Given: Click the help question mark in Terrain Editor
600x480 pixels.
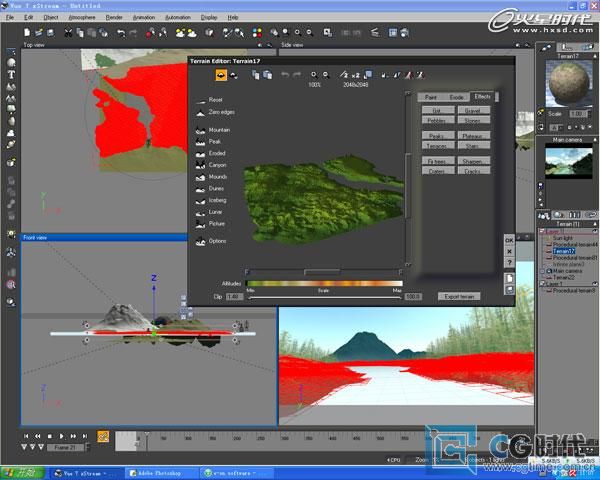Looking at the screenshot, I should click(509, 263).
